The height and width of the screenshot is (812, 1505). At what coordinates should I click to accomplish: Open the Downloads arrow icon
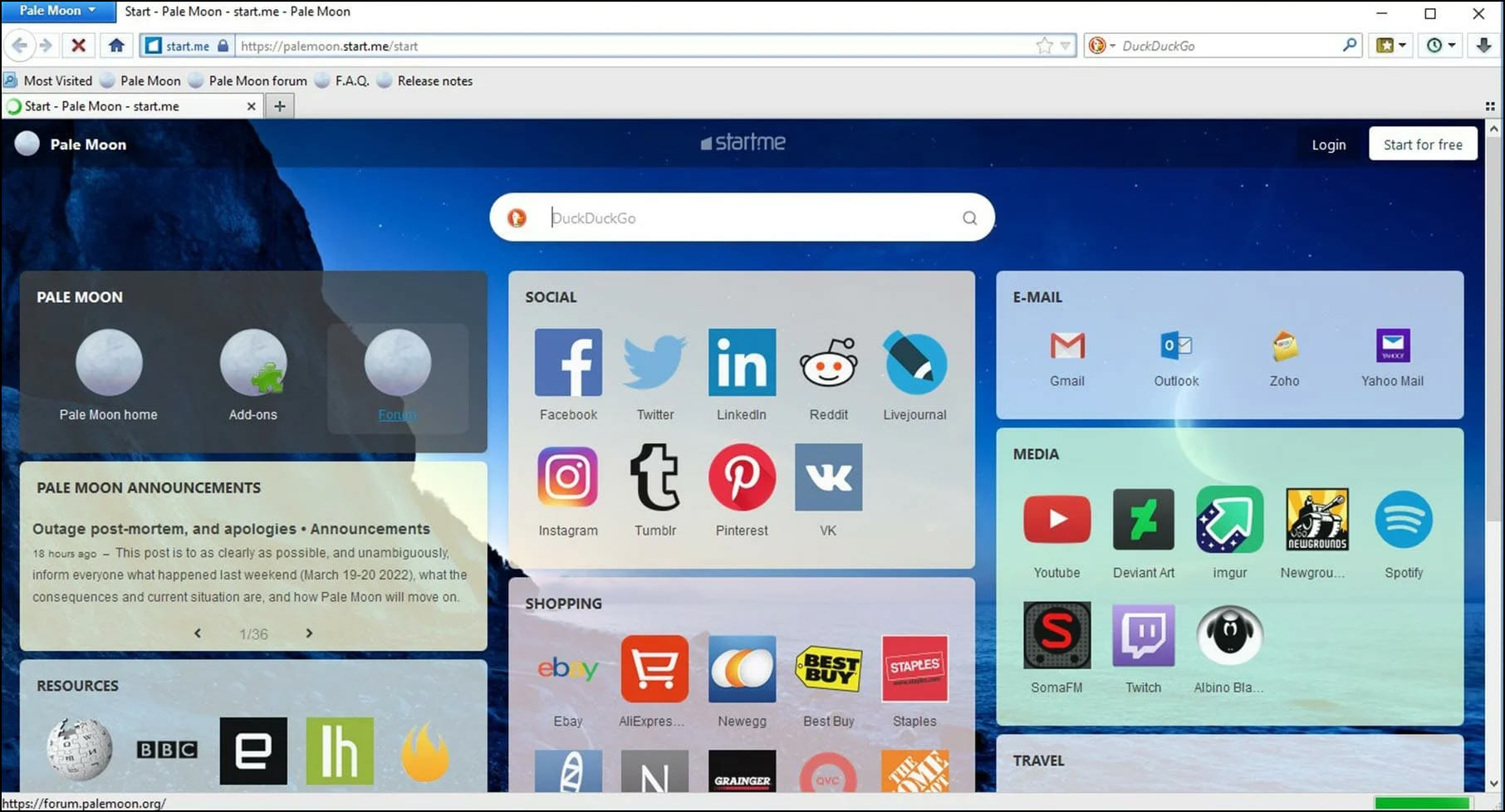coord(1483,46)
